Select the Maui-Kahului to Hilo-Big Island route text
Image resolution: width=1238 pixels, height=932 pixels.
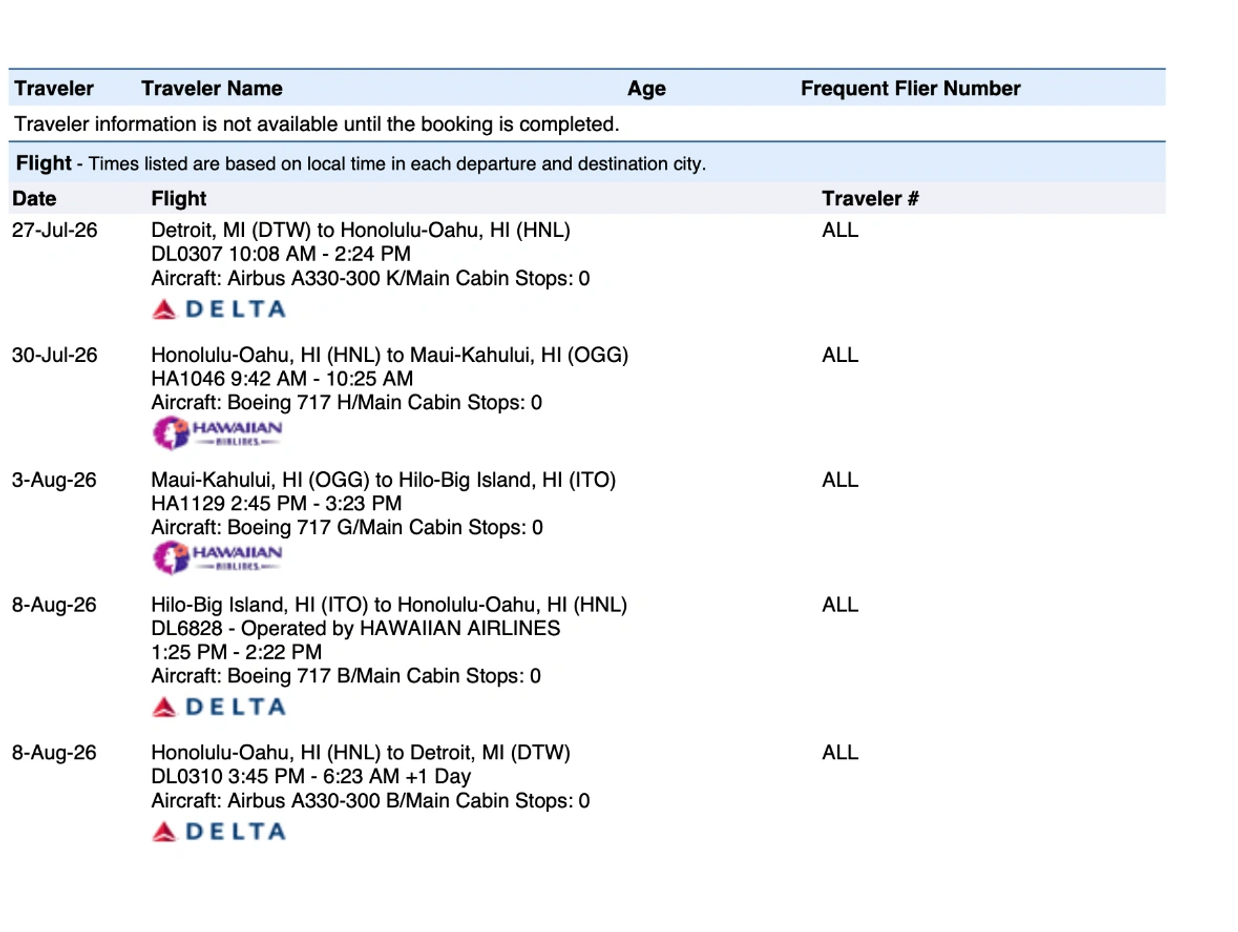(383, 480)
